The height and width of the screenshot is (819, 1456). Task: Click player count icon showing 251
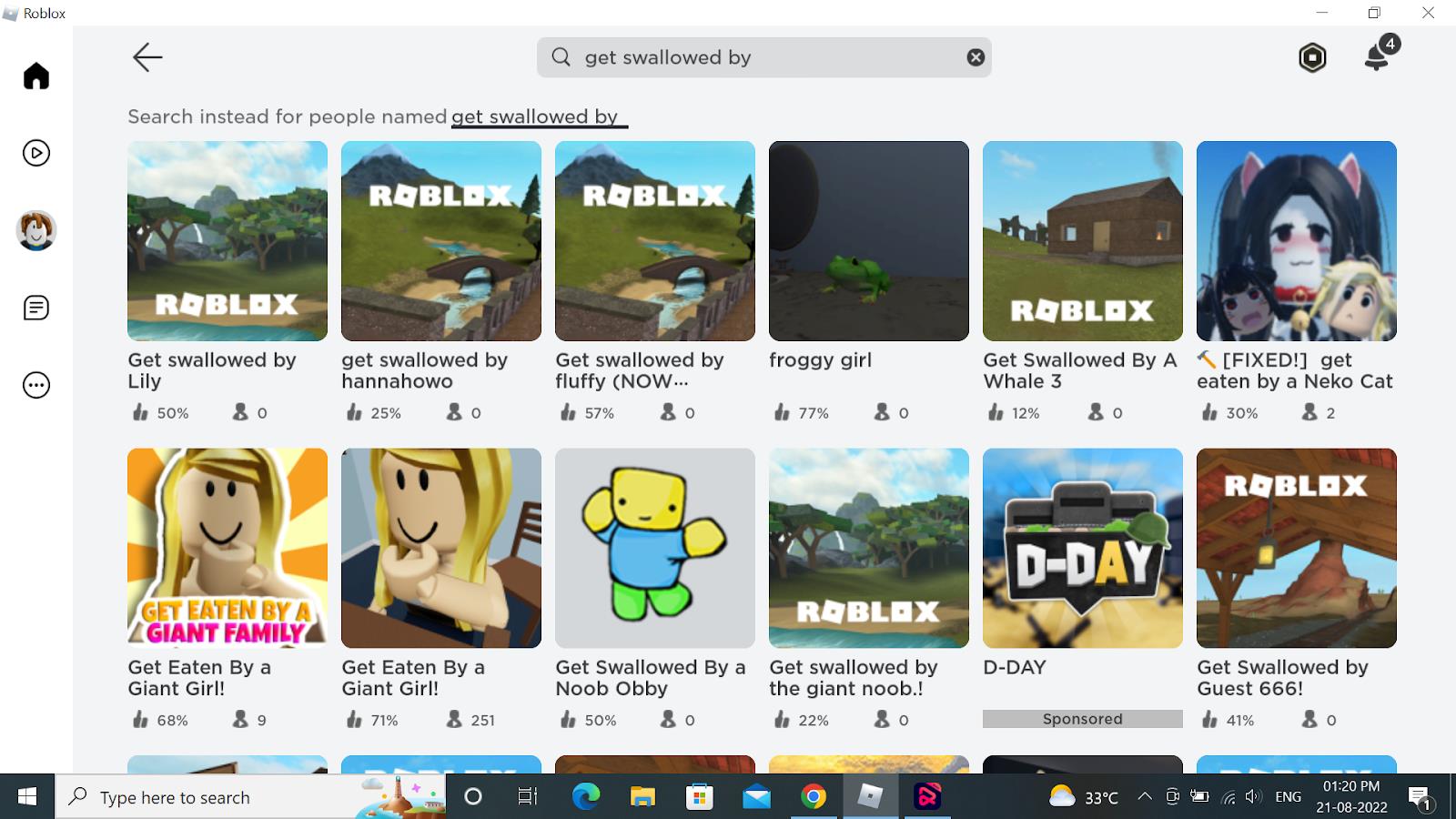(x=454, y=719)
